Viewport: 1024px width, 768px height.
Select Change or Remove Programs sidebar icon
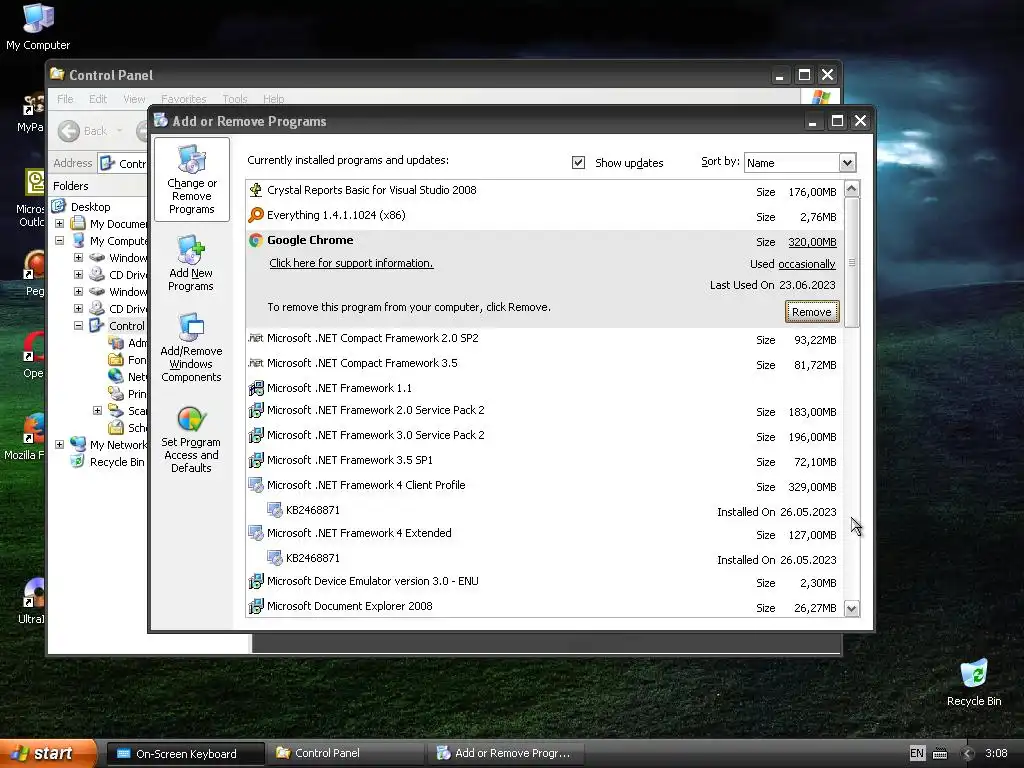(191, 179)
